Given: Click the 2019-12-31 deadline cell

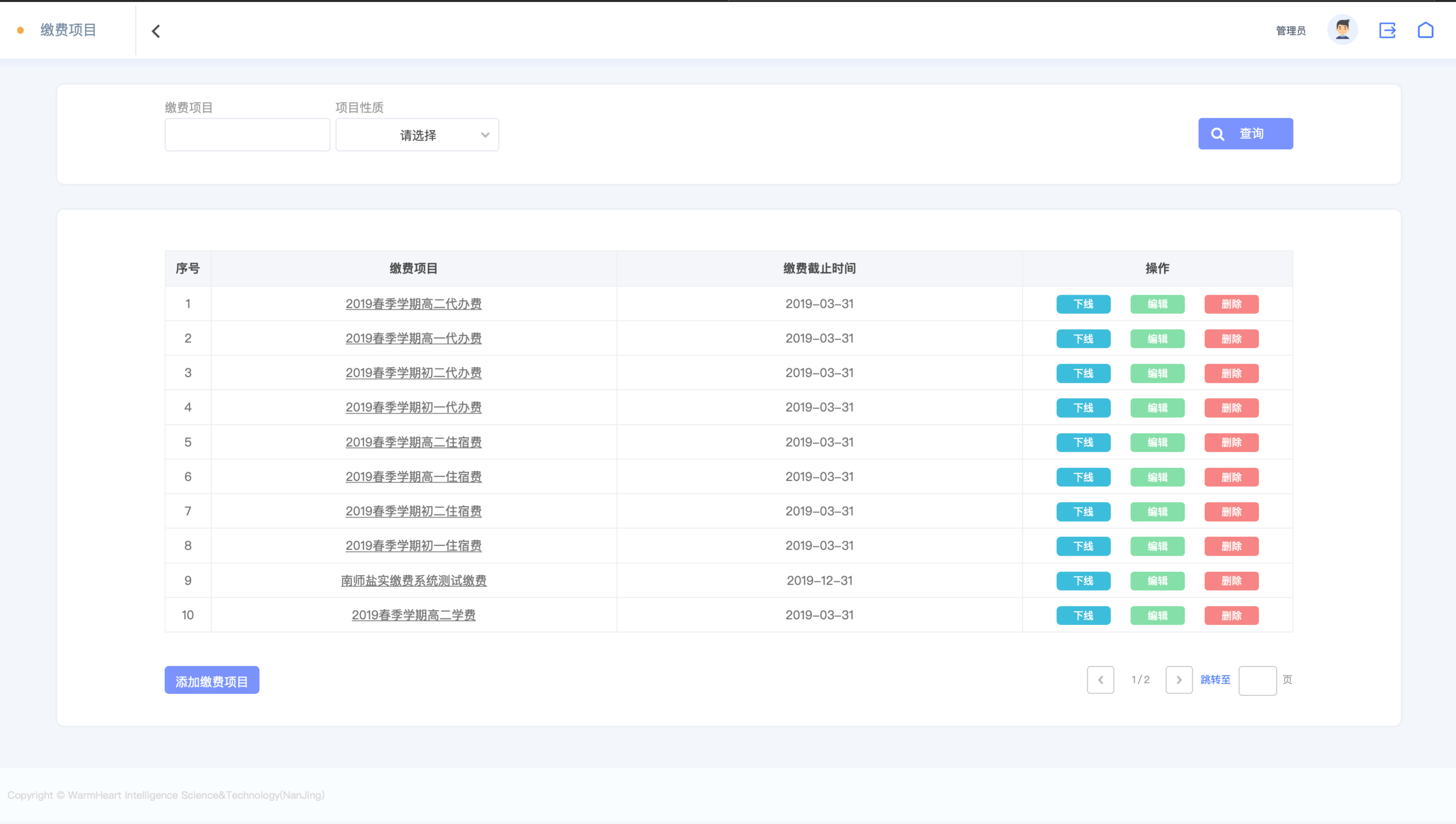Looking at the screenshot, I should pos(819,581).
